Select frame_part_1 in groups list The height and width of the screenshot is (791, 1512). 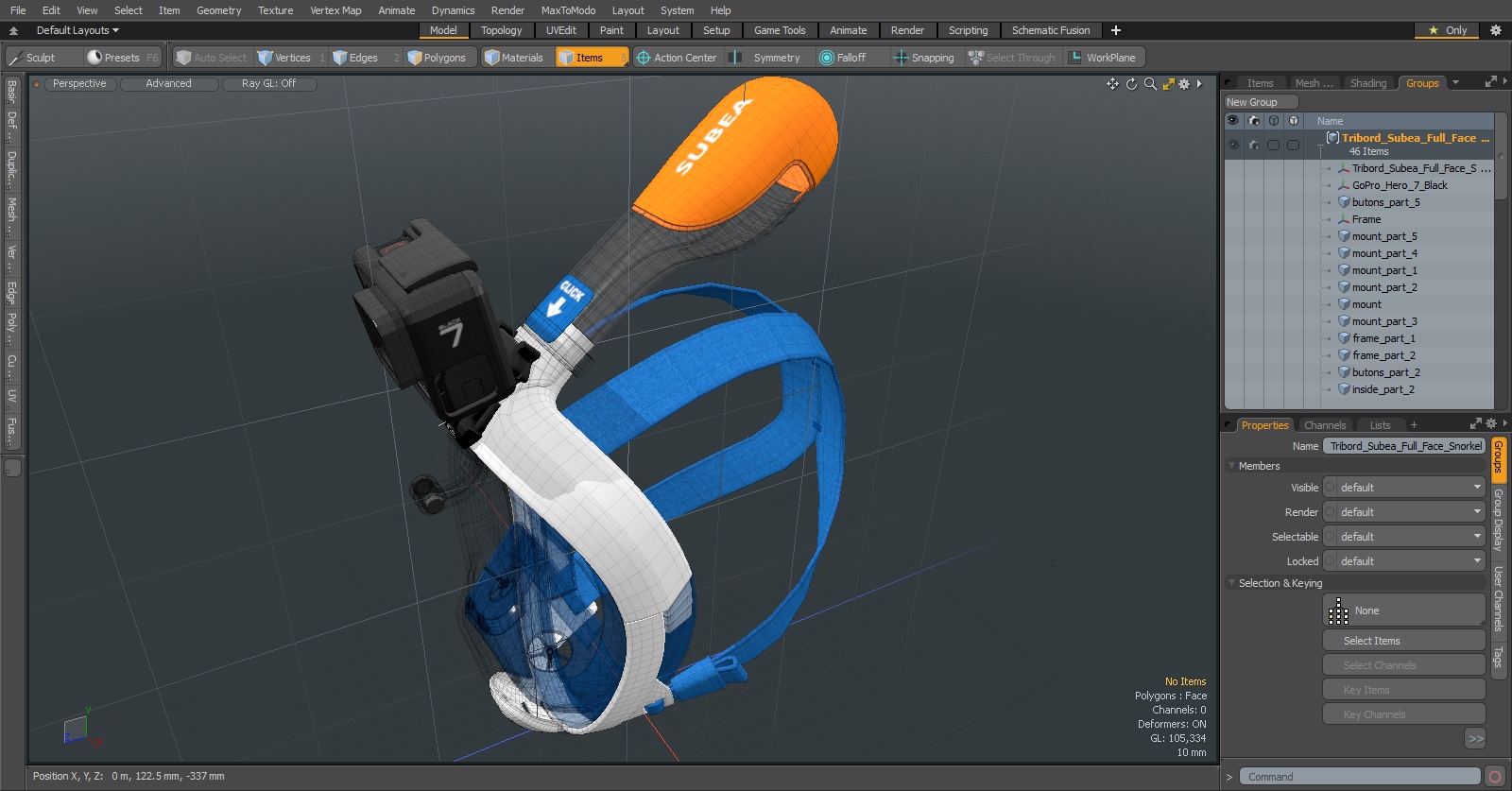pyautogui.click(x=1383, y=338)
